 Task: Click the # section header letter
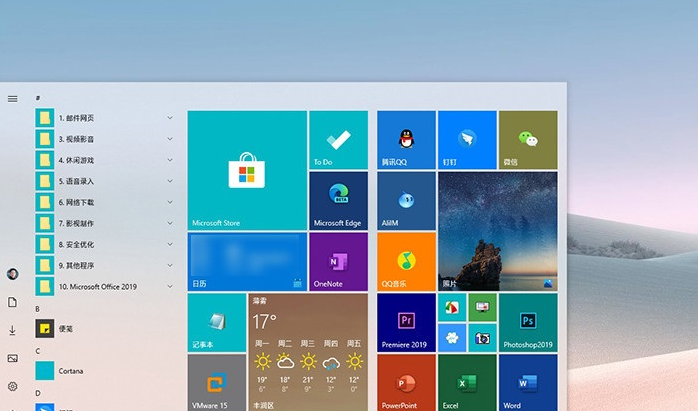(x=38, y=98)
